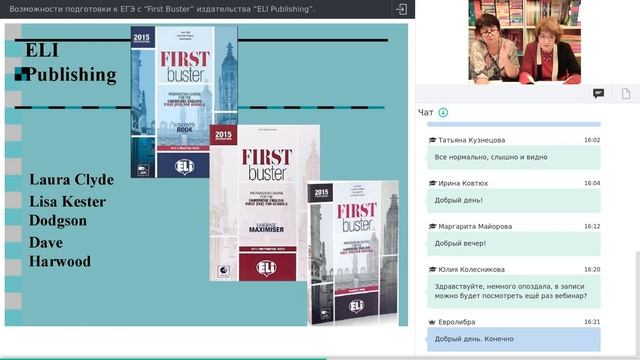Screen dimensions: 640x360
Task: Click author name 'Dodgson' on slide
Action: pos(58,221)
